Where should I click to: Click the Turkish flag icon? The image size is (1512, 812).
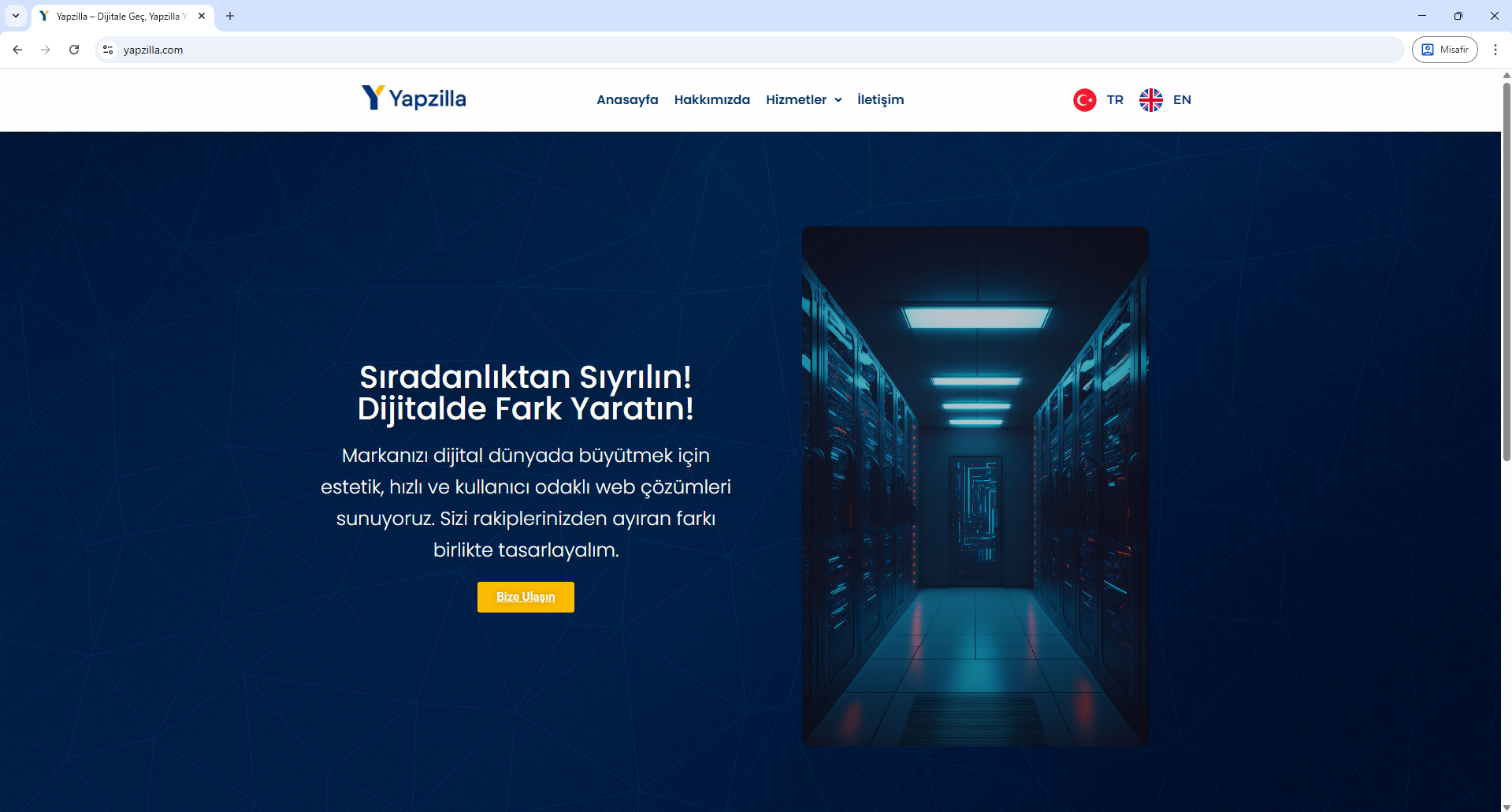(x=1085, y=100)
